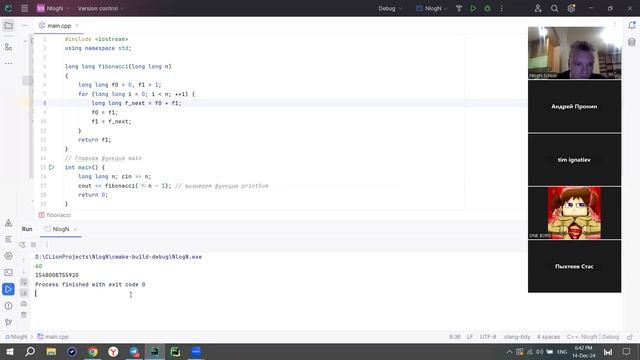The width and height of the screenshot is (640, 360).
Task: Open File Explorer from taskbar
Action: (51, 351)
